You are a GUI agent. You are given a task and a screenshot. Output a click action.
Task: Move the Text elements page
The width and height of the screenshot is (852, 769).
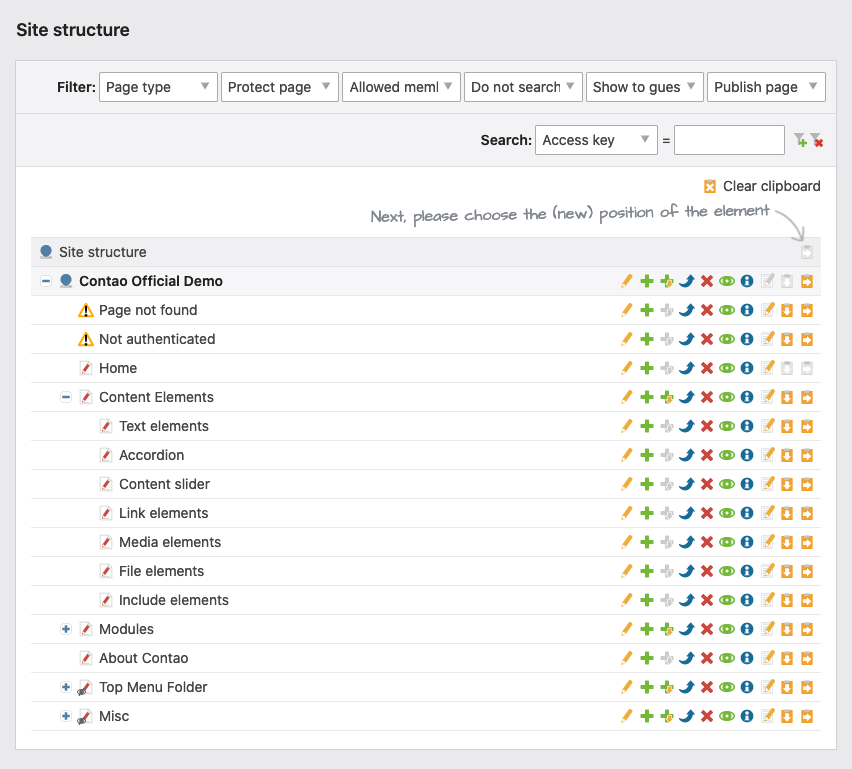tap(687, 426)
